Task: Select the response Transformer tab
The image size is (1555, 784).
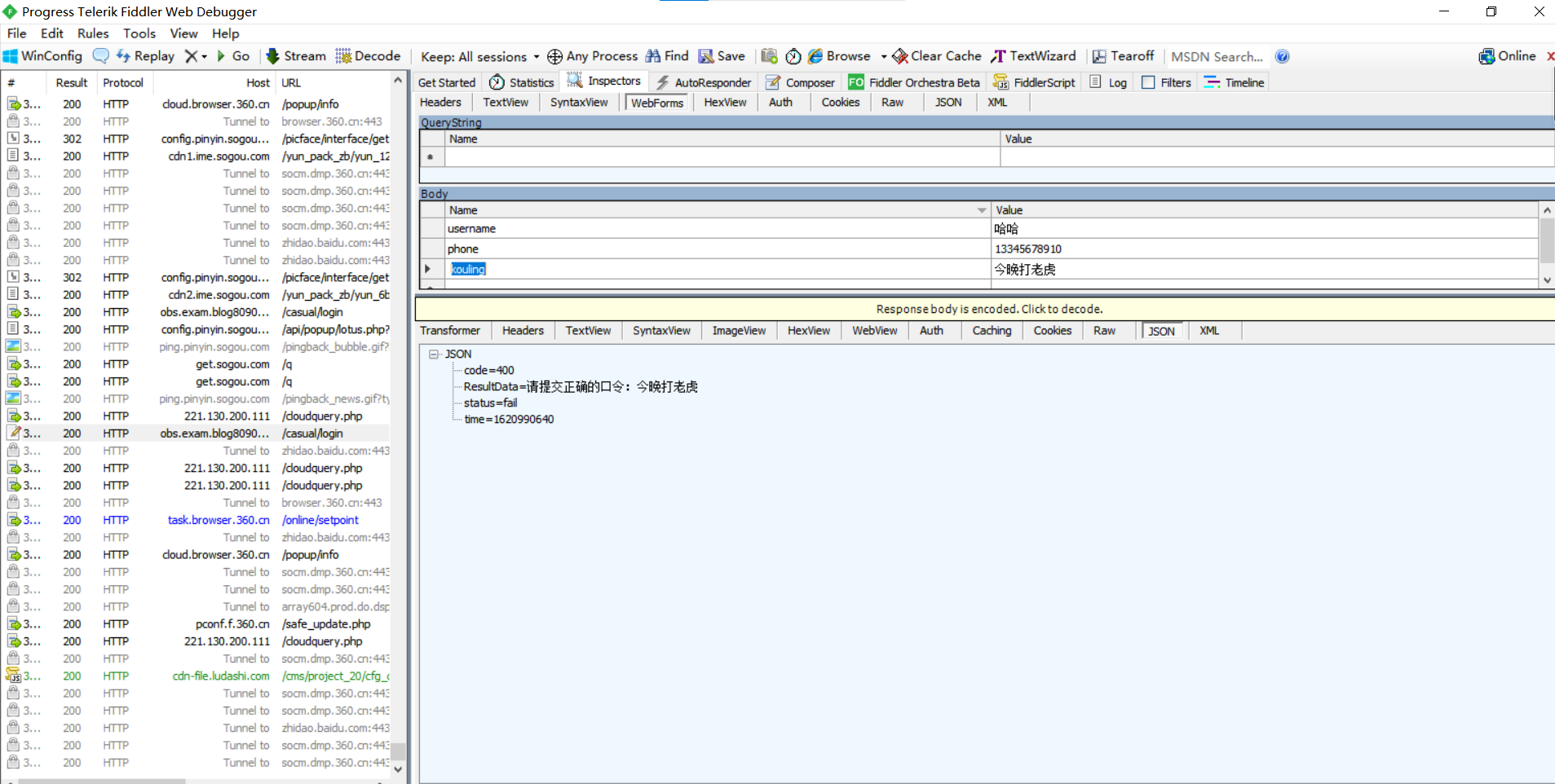Action: click(x=450, y=330)
